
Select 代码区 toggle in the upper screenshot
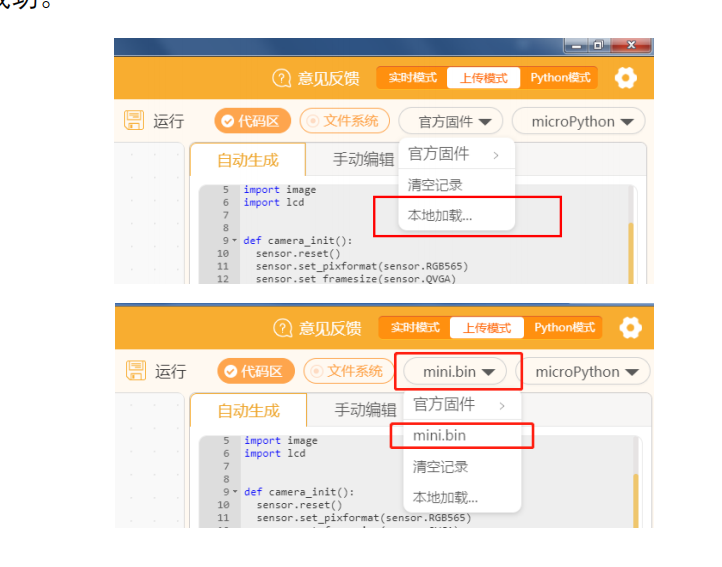[253, 121]
